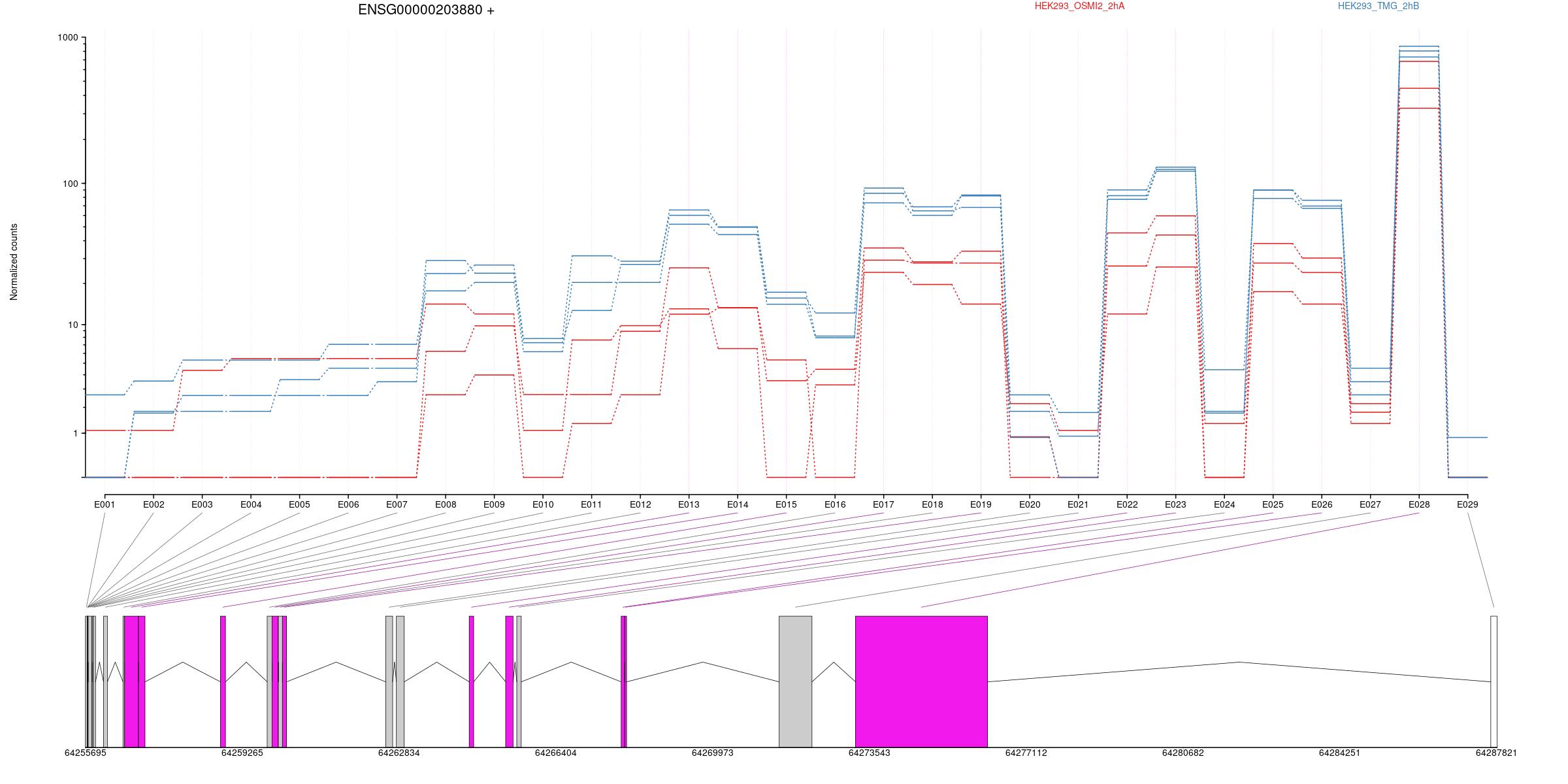Image resolution: width=1568 pixels, height=784 pixels.
Task: Click exon label E017
Action: click(x=883, y=504)
